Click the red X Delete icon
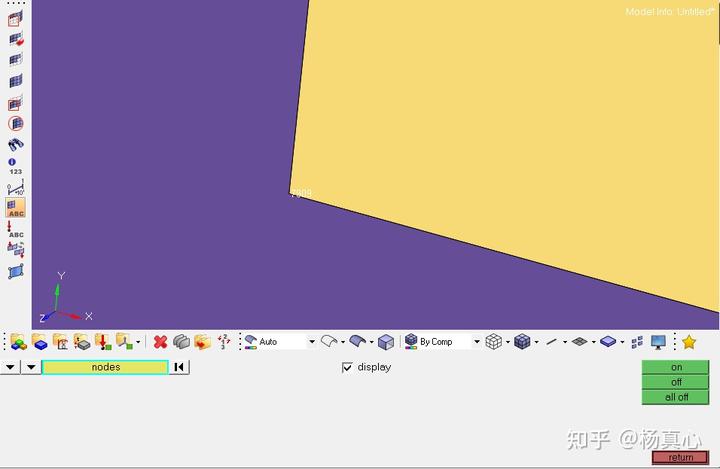Image resolution: width=720 pixels, height=469 pixels. [160, 342]
